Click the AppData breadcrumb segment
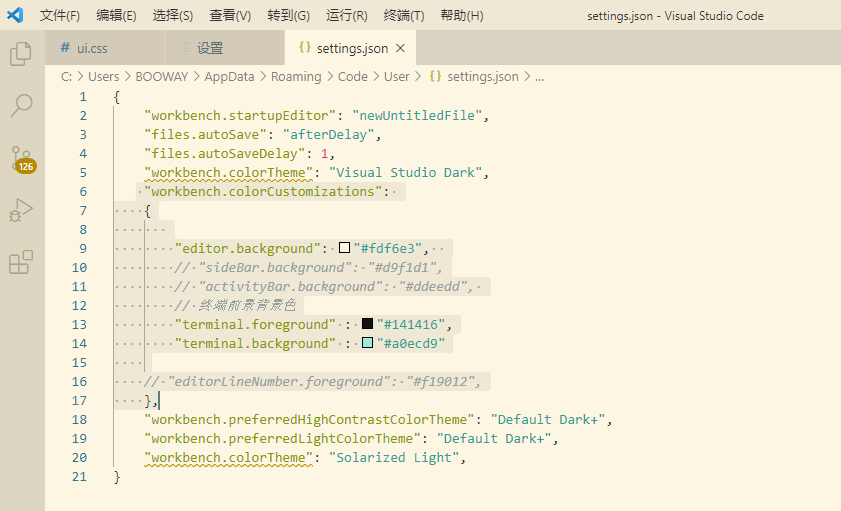The width and height of the screenshot is (841, 511). [230, 77]
